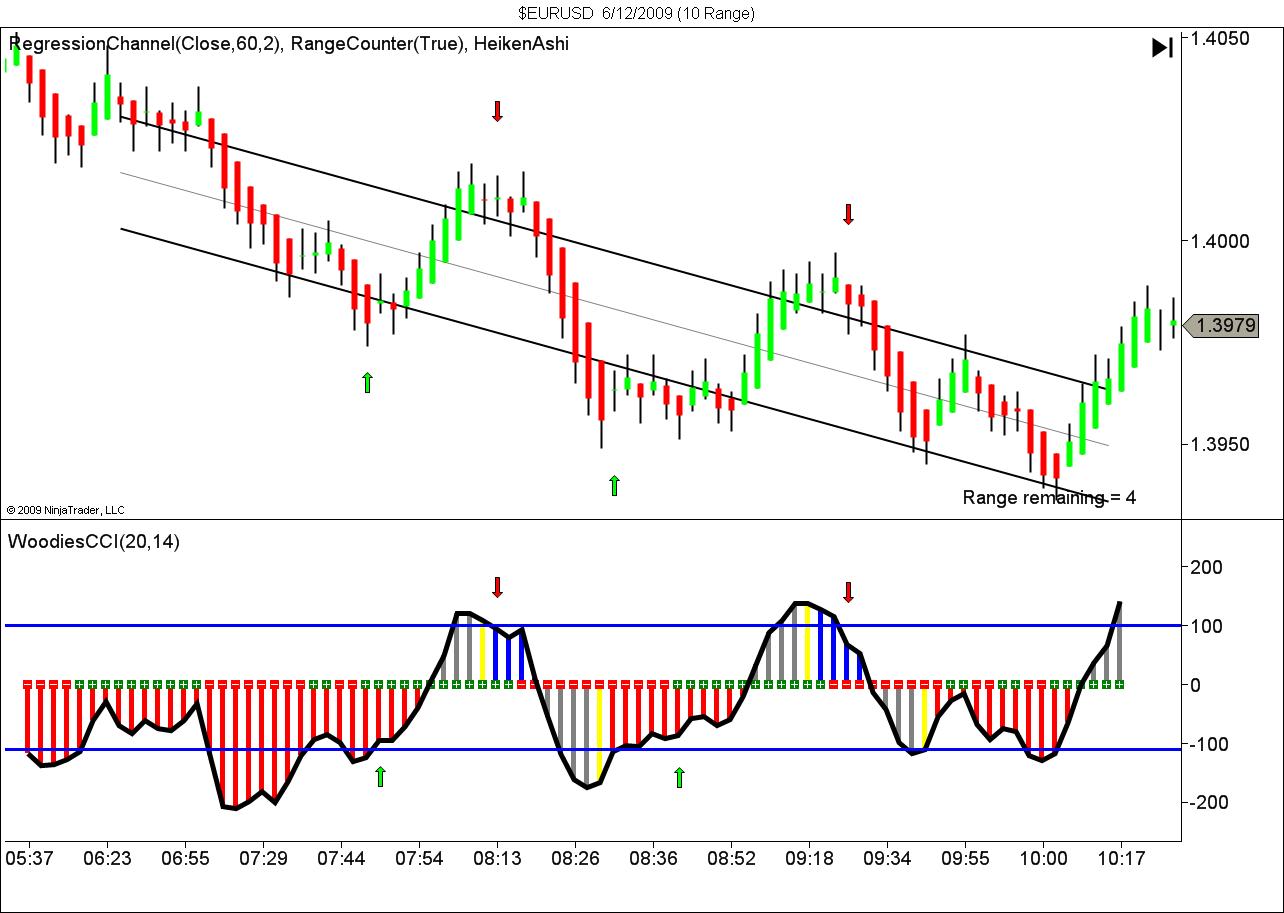Screen dimensions: 1284x913
Task: Click the 09:55 time axis label
Action: (965, 858)
